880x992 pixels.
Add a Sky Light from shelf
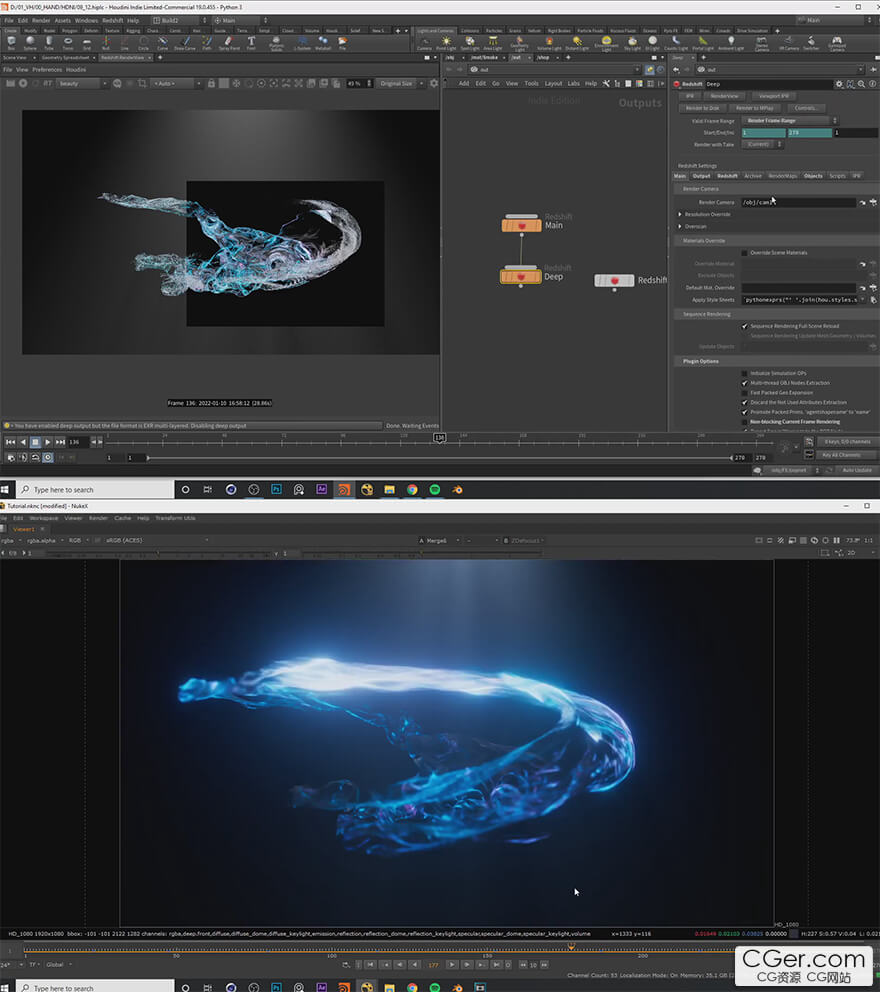click(x=633, y=43)
